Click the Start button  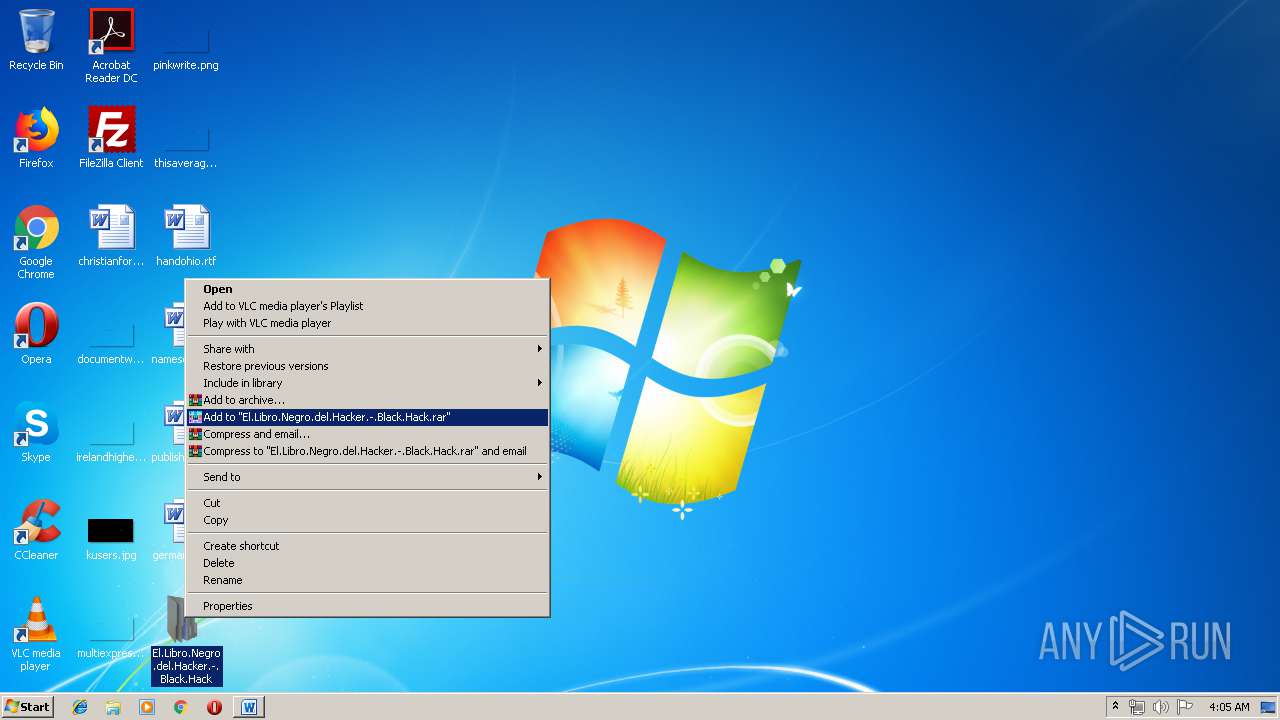tap(28, 707)
